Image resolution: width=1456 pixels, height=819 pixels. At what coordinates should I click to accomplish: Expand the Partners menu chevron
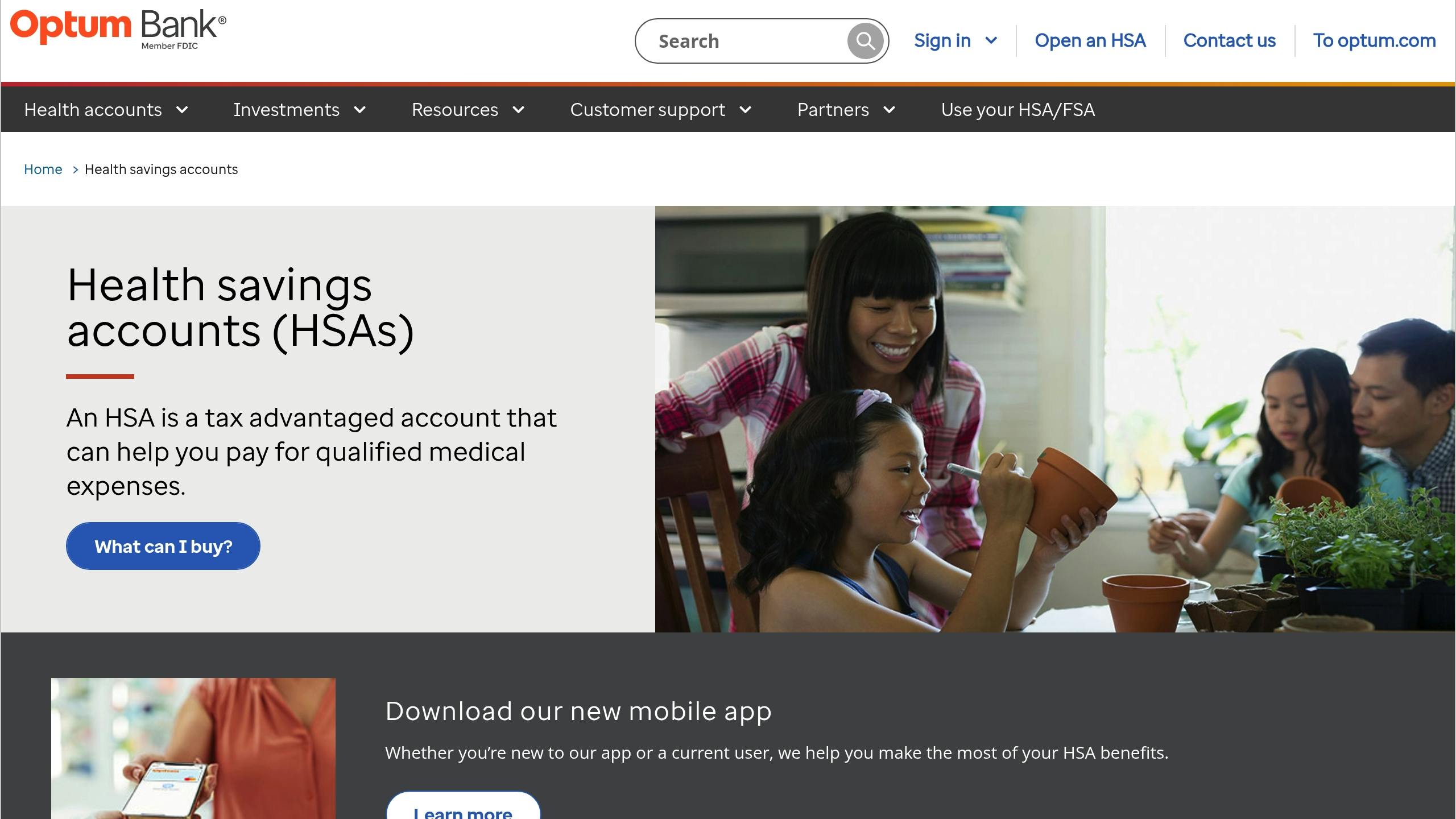click(890, 110)
